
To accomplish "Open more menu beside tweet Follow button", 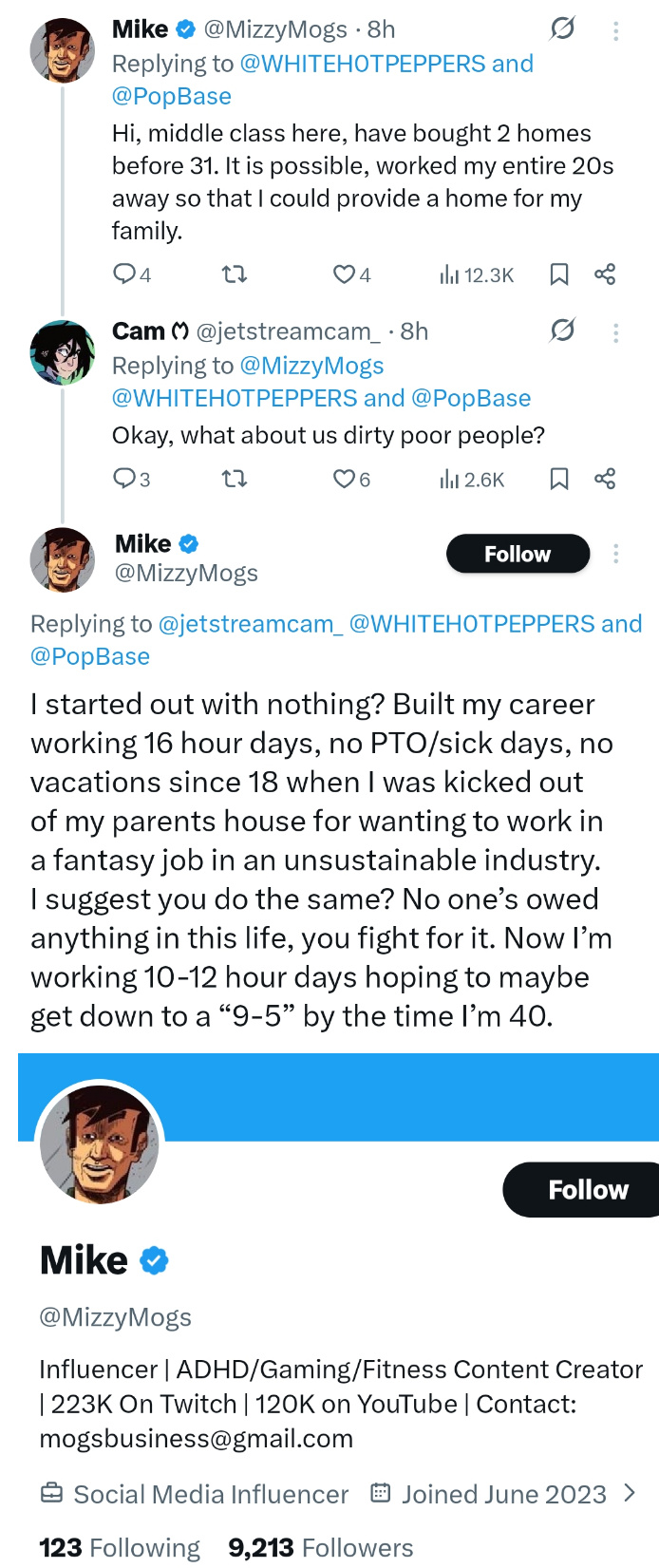I will 615,554.
